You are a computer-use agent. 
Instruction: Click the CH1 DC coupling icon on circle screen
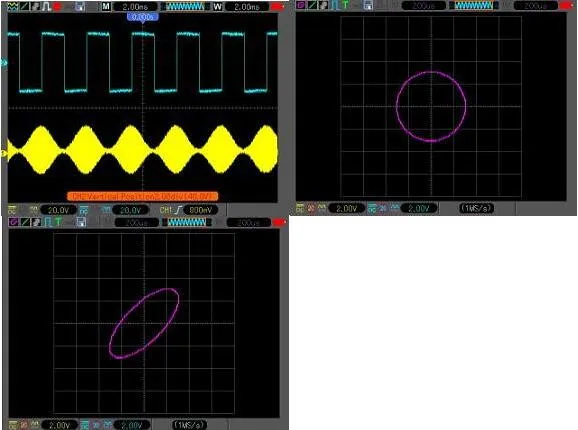(300, 208)
